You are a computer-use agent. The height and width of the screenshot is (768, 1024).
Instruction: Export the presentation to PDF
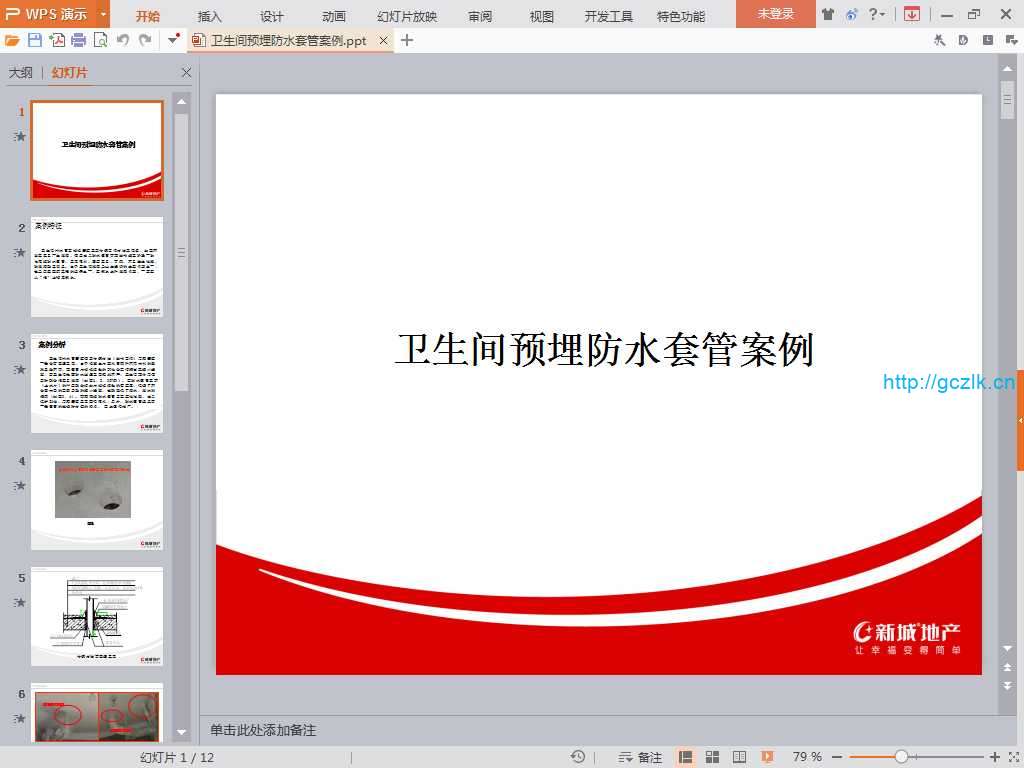57,40
